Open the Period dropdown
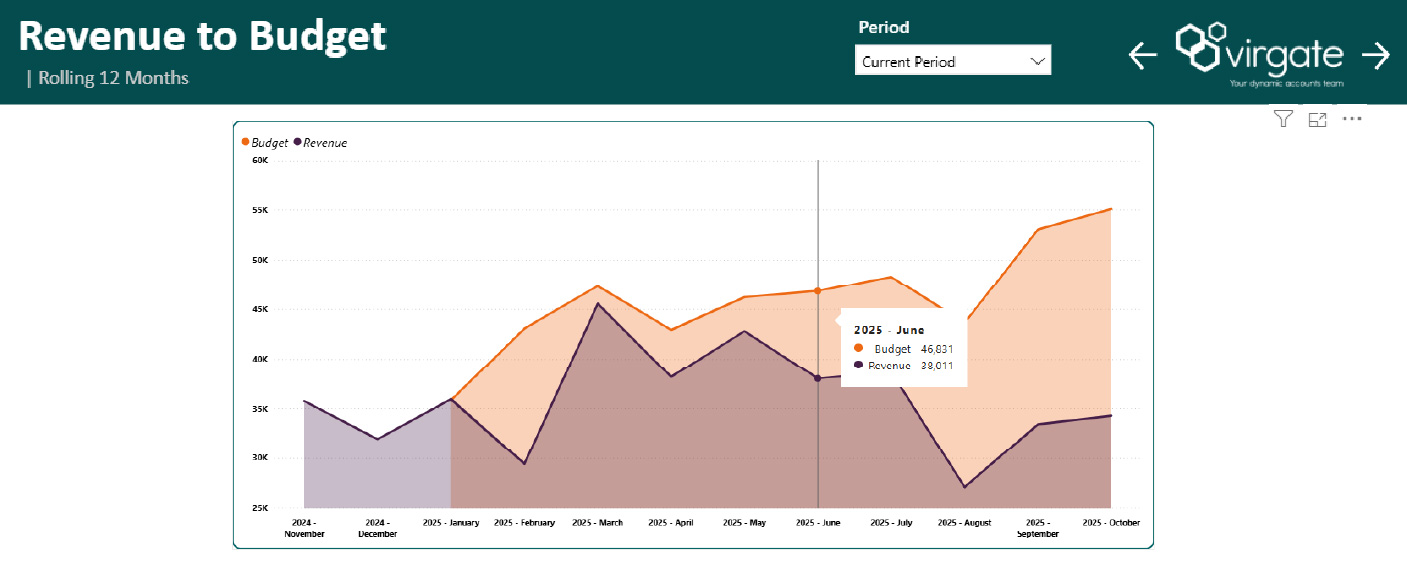Image resolution: width=1407 pixels, height=571 pixels. coord(952,61)
